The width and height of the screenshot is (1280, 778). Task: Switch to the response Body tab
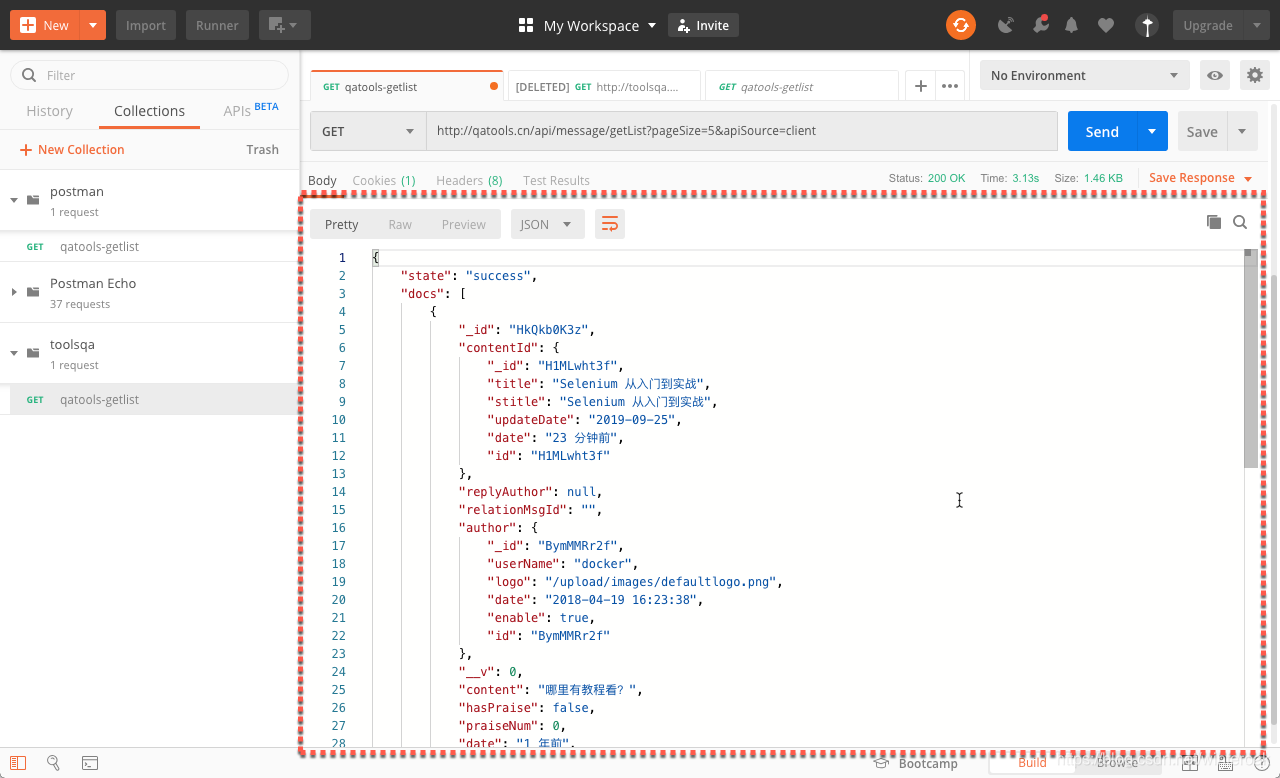pos(322,180)
